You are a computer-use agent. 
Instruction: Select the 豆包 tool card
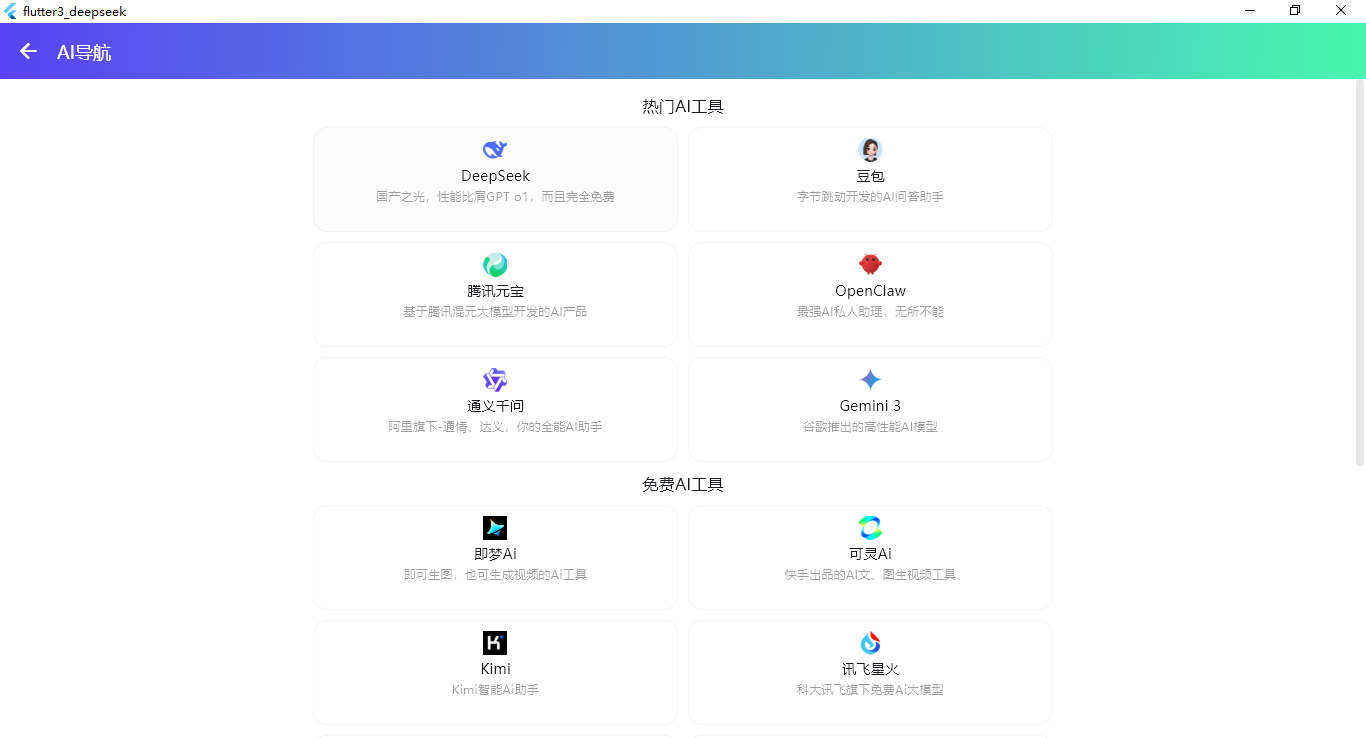tap(870, 179)
